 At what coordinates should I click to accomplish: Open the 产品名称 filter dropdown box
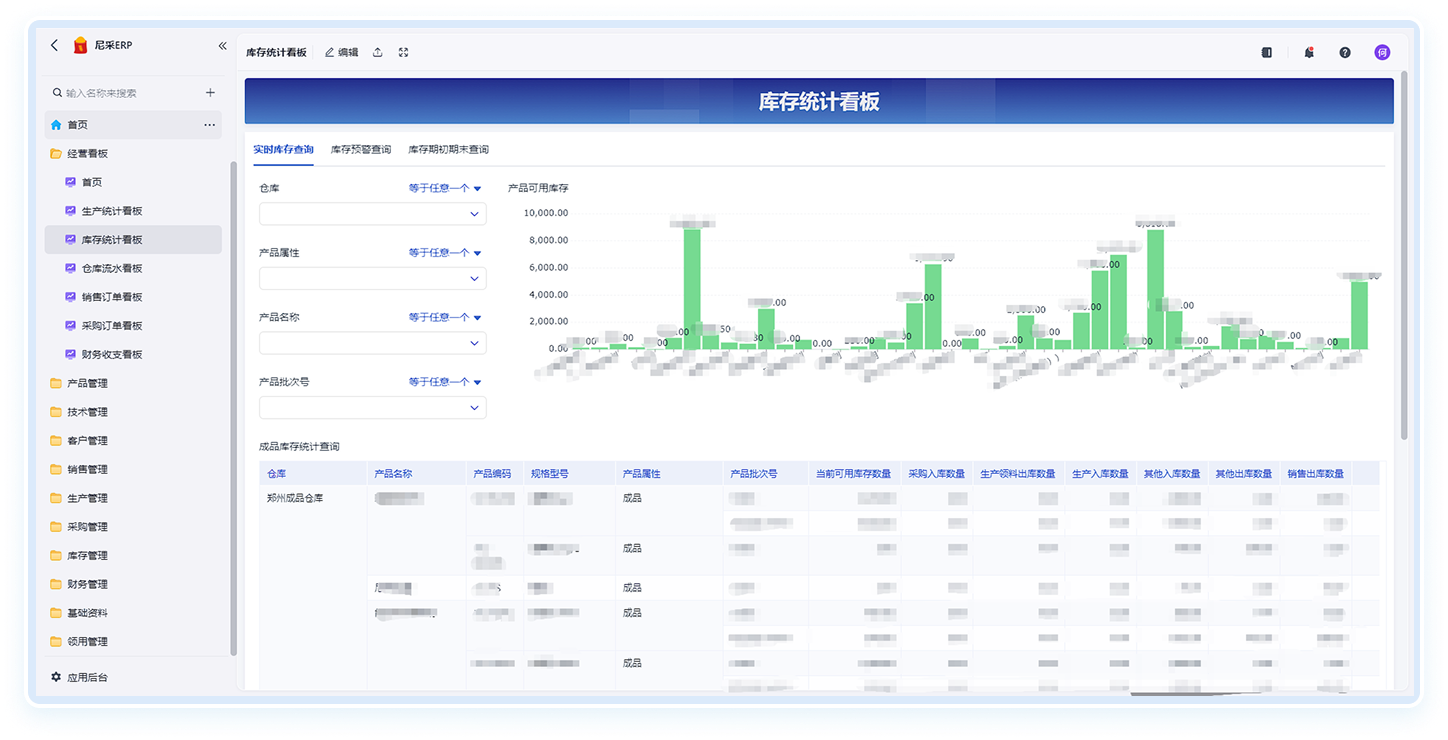372,343
